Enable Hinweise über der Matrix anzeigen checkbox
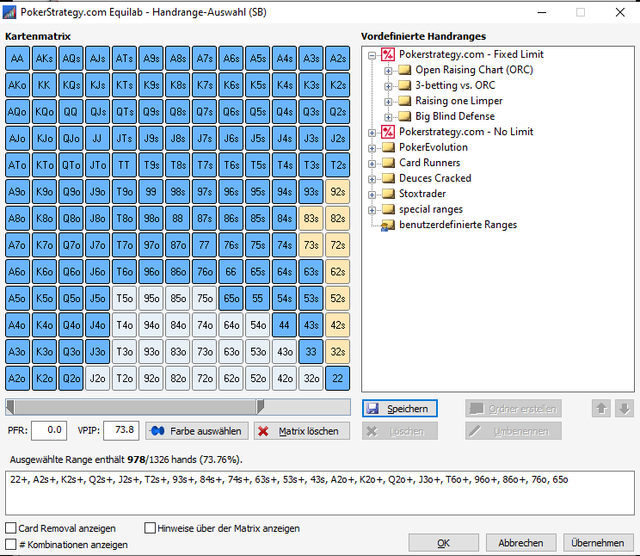Viewport: 640px width, 556px height. pos(150,528)
